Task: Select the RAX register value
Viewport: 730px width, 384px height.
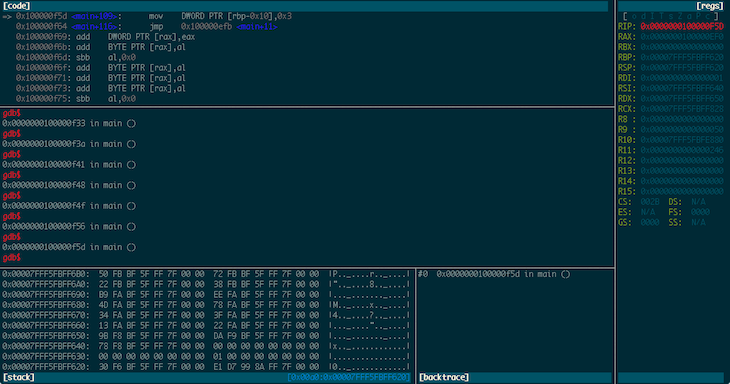Action: 682,37
